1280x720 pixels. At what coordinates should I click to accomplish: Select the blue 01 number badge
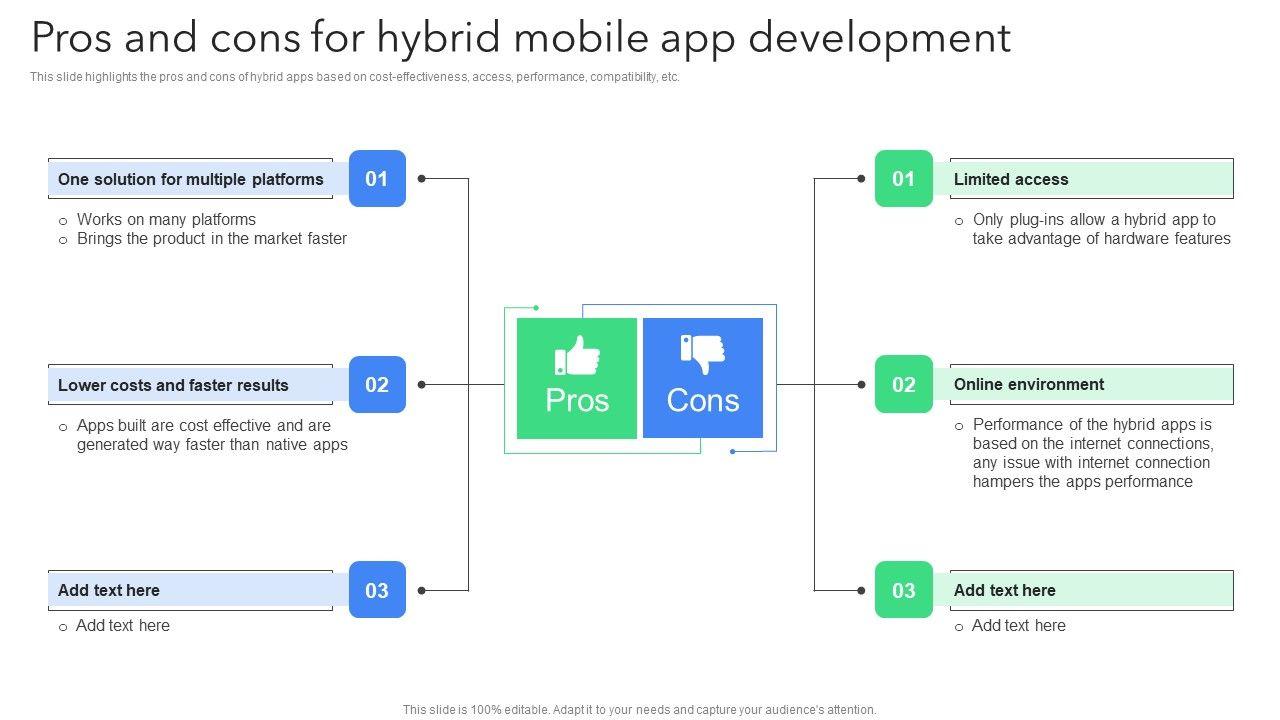(377, 179)
